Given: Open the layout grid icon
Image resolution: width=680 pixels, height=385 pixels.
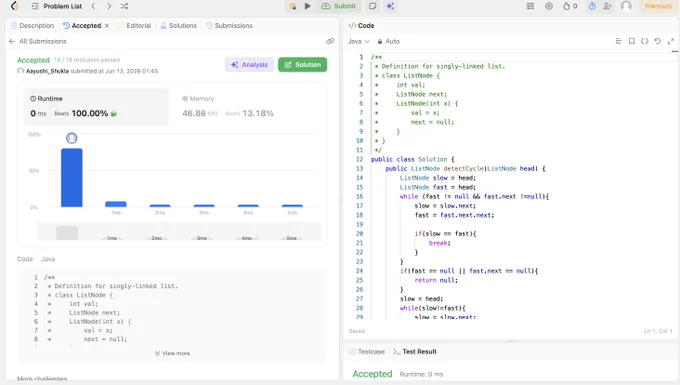Looking at the screenshot, I should (530, 6).
